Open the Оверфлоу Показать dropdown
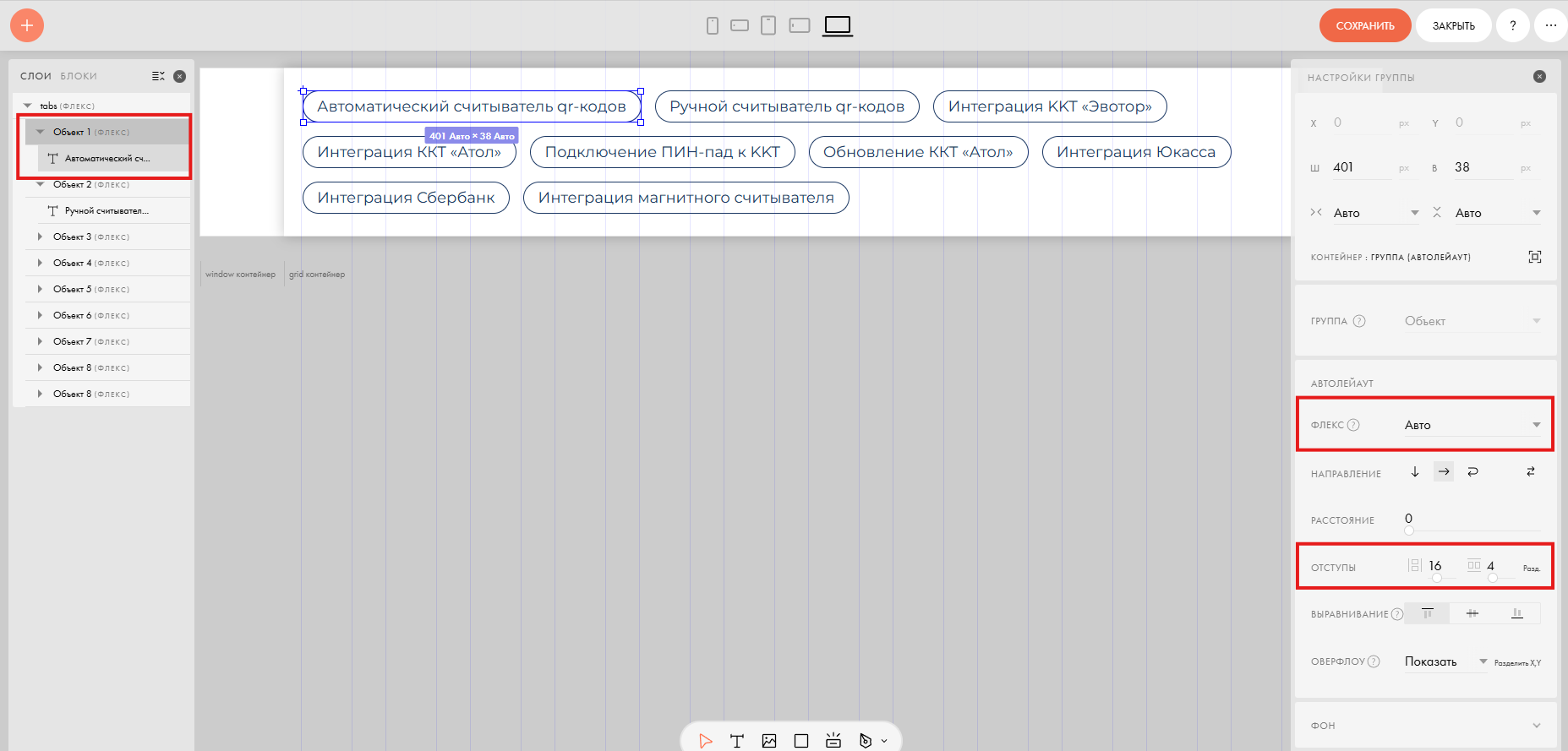The width and height of the screenshot is (1568, 751). point(1445,661)
